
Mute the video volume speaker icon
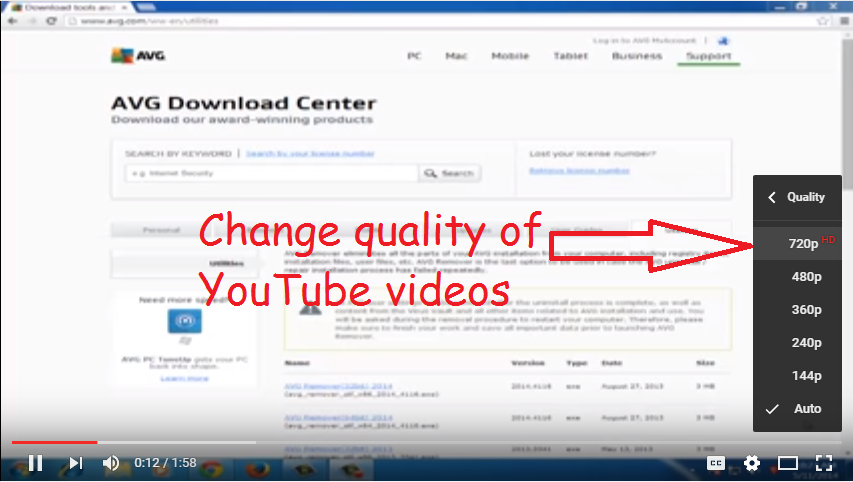112,463
